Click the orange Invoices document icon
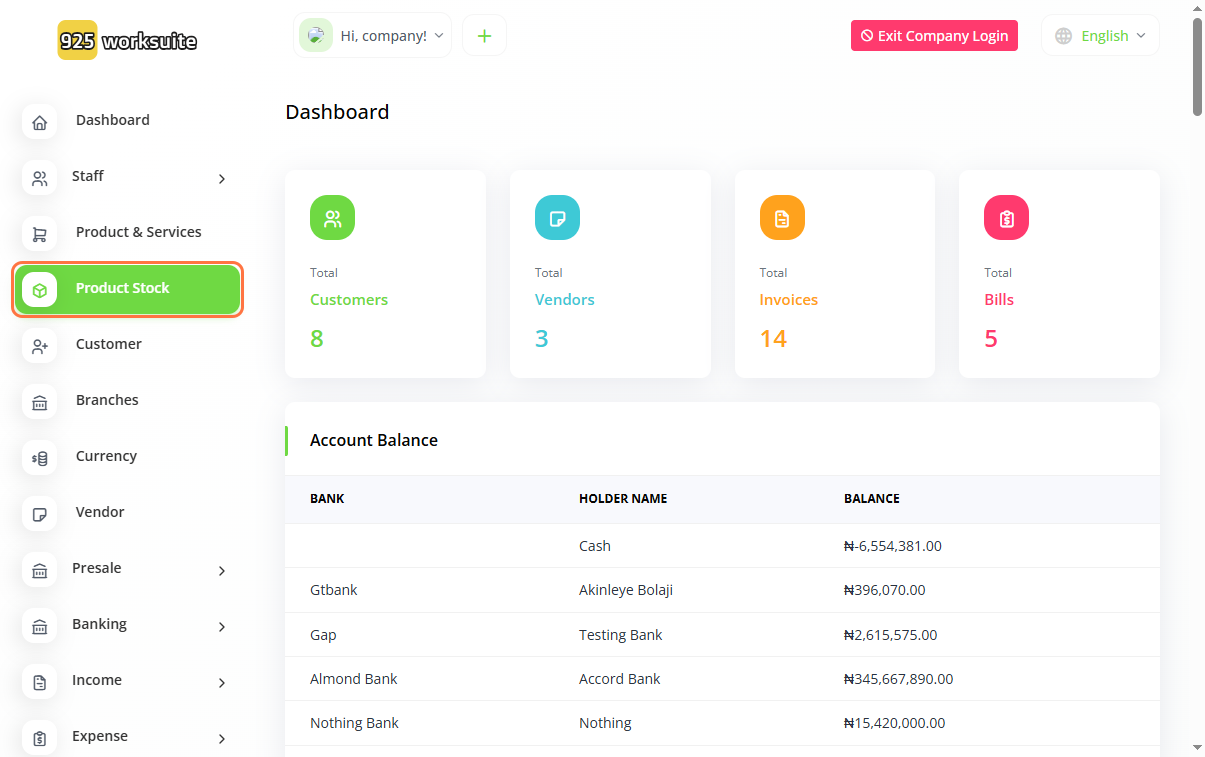This screenshot has height=757, width=1205. [782, 218]
